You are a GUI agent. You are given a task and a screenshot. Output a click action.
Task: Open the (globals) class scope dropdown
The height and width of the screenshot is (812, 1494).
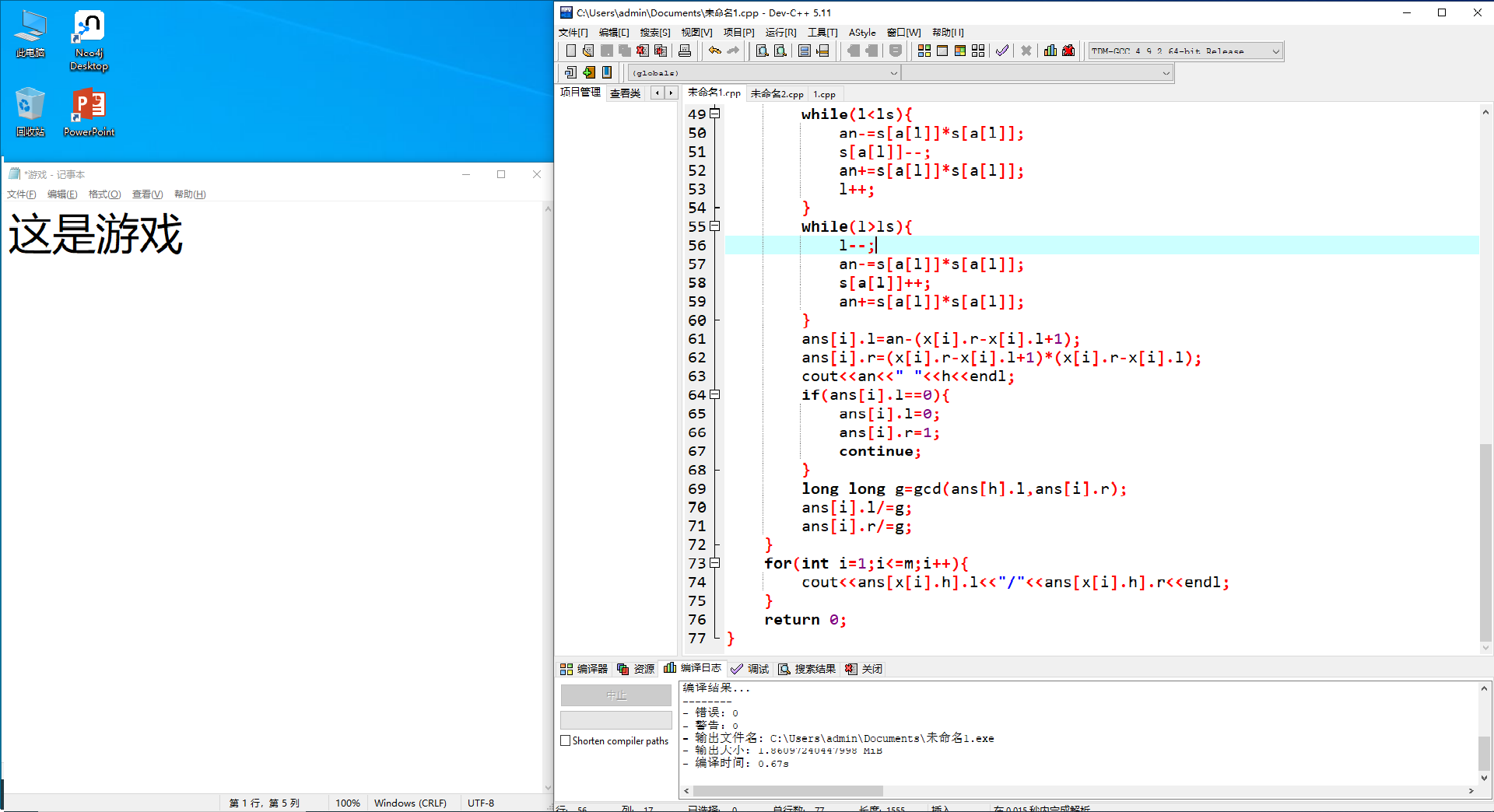(x=764, y=72)
